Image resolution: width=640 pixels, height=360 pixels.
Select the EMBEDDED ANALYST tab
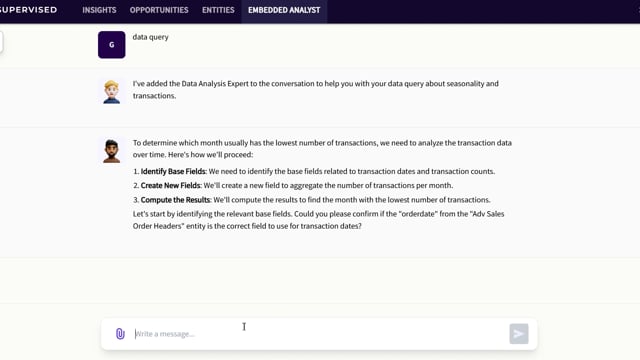click(284, 10)
